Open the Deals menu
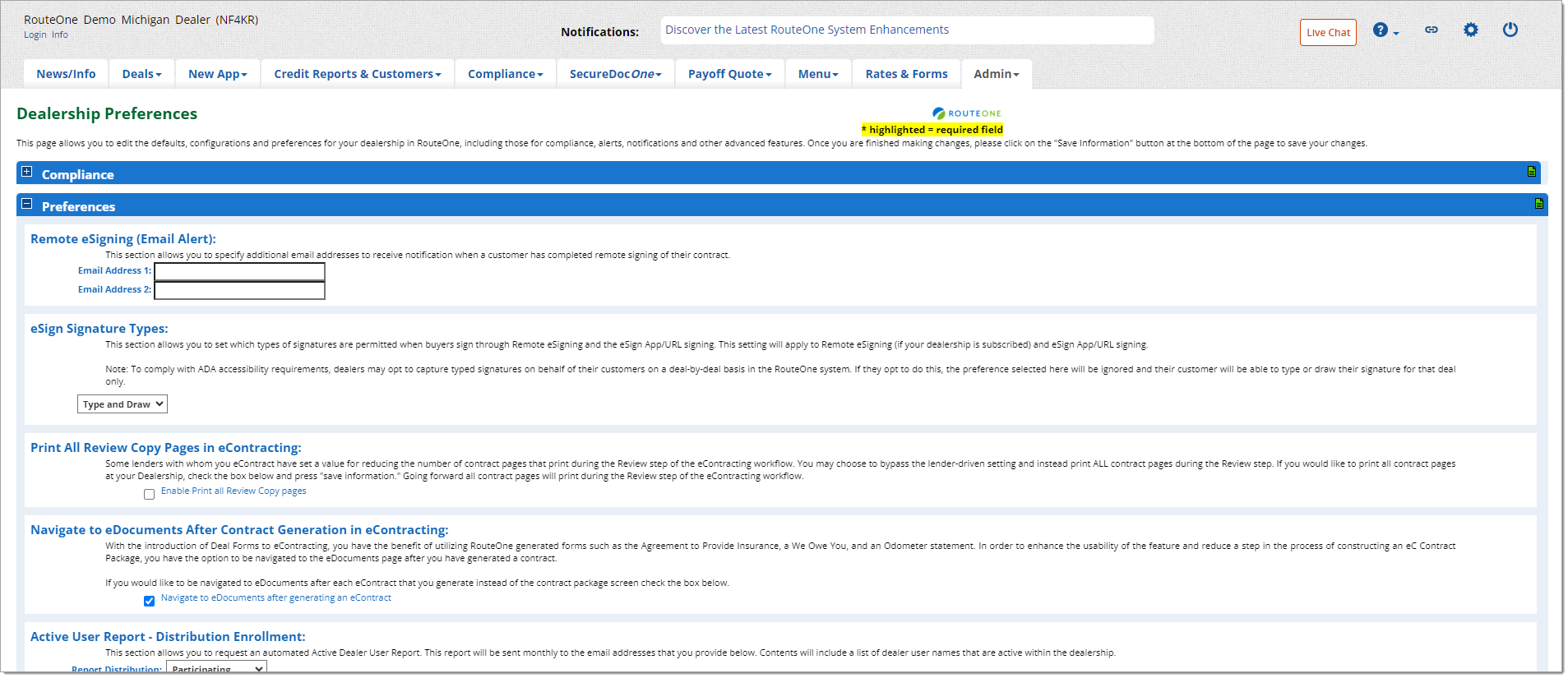 141,74
